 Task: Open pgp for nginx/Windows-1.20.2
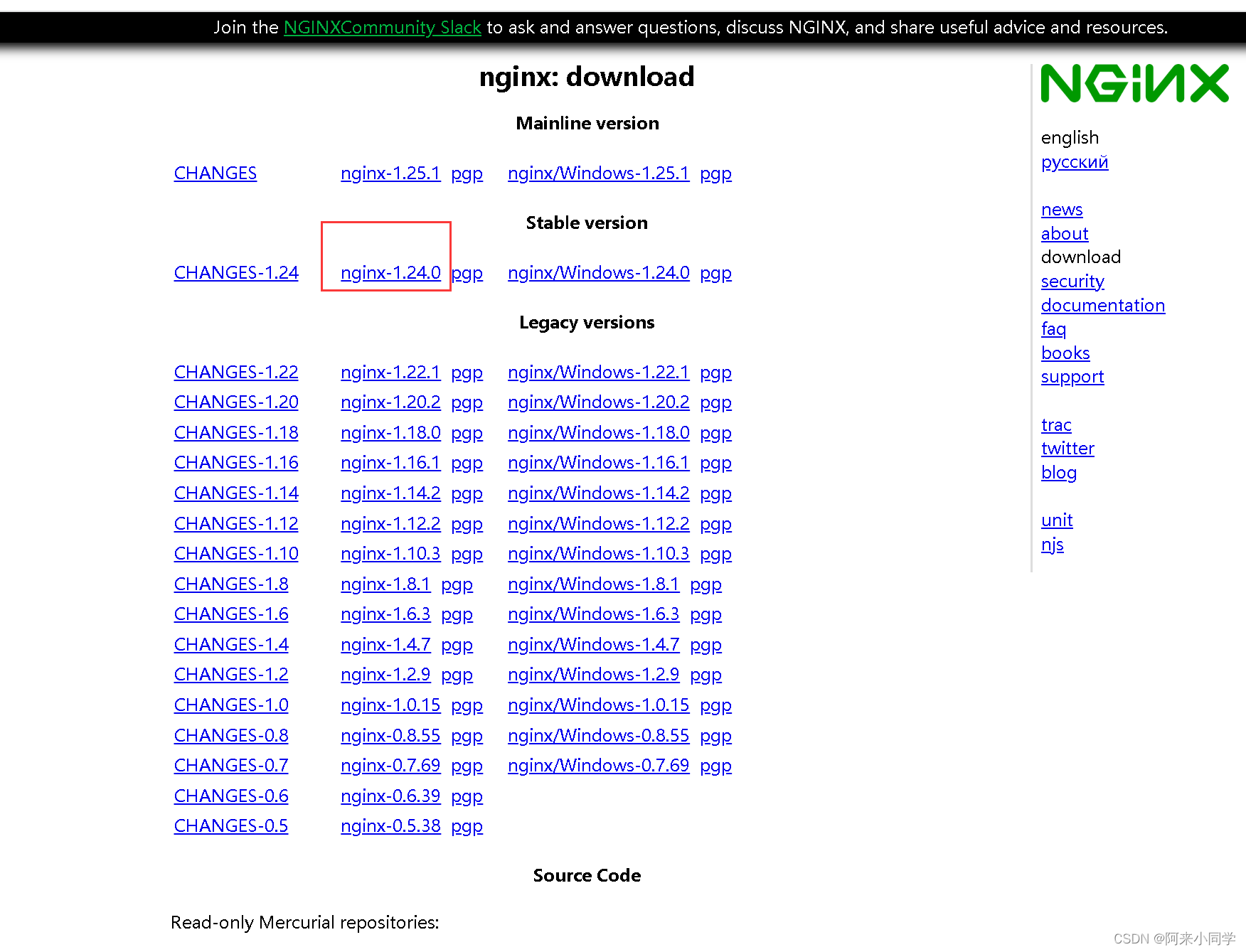click(716, 402)
